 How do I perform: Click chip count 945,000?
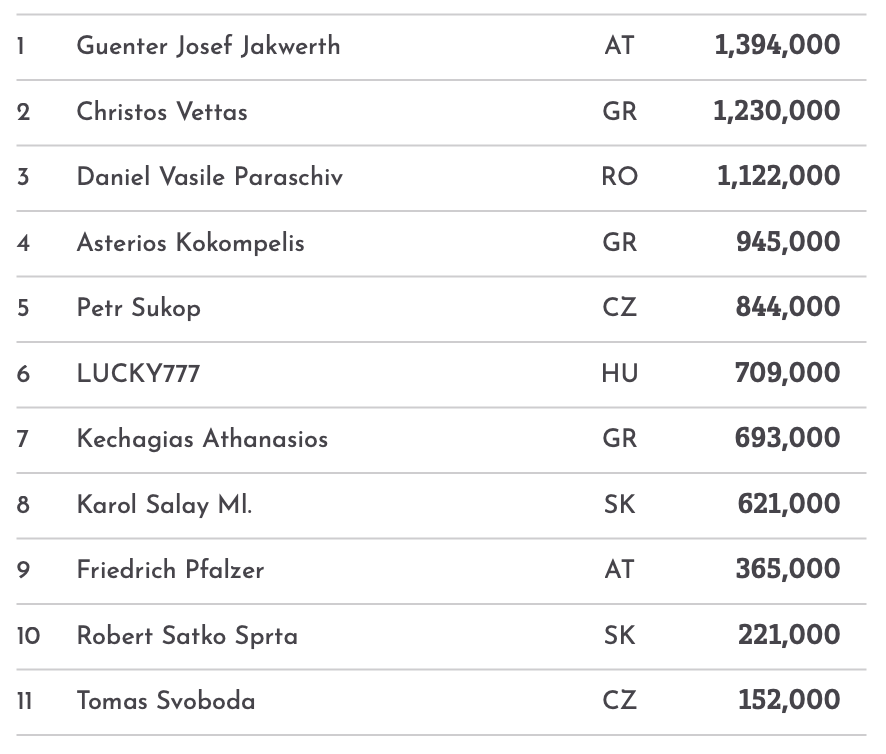click(x=788, y=242)
